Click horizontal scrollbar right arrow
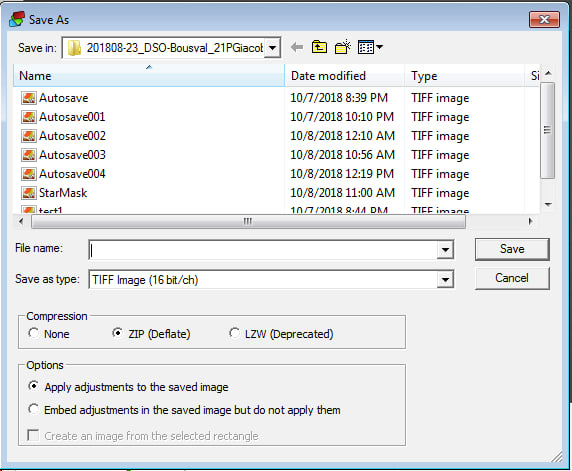The height and width of the screenshot is (471, 572). [x=530, y=221]
